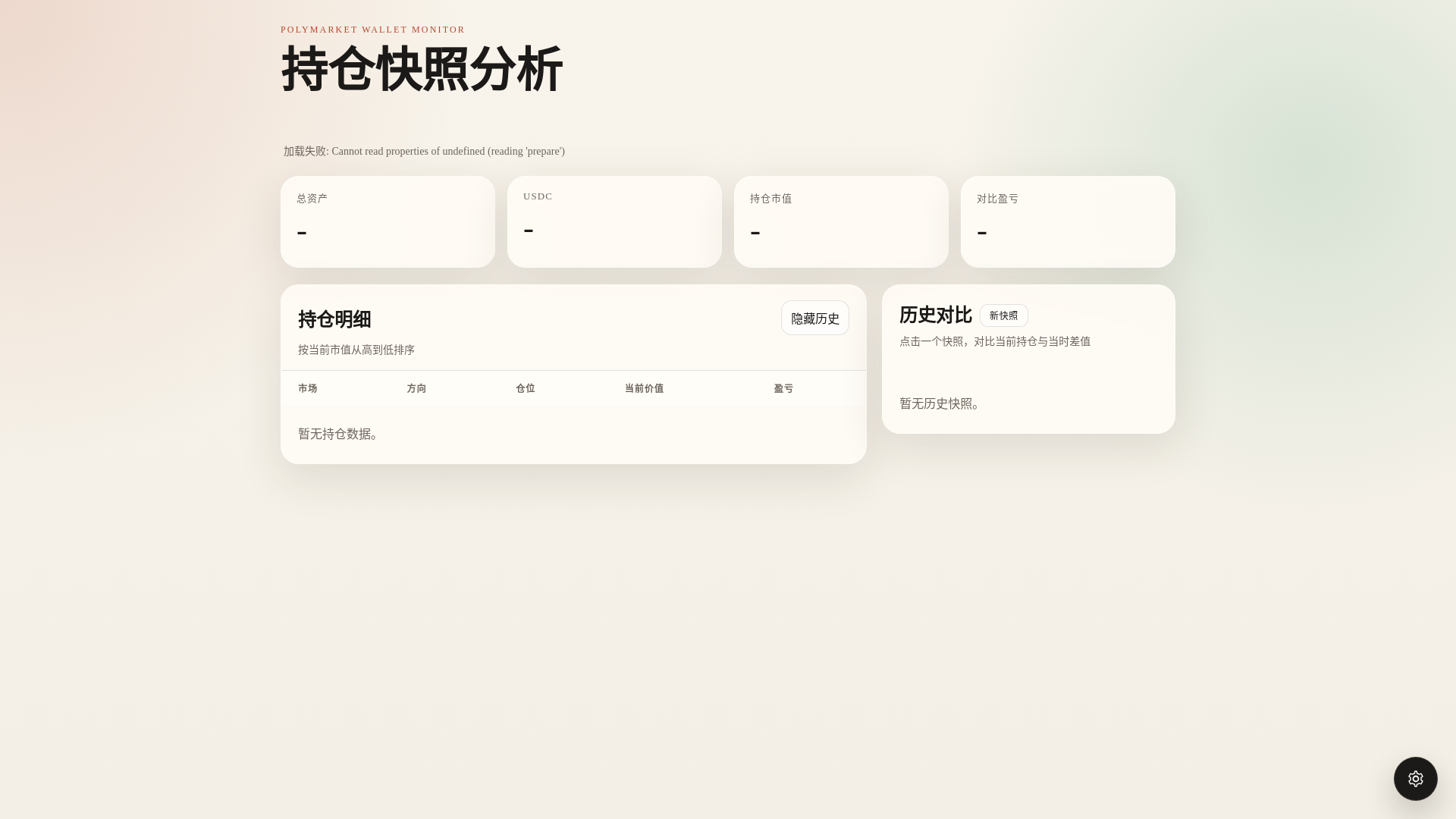
Task: Open the settings gear floating button
Action: tap(1415, 778)
